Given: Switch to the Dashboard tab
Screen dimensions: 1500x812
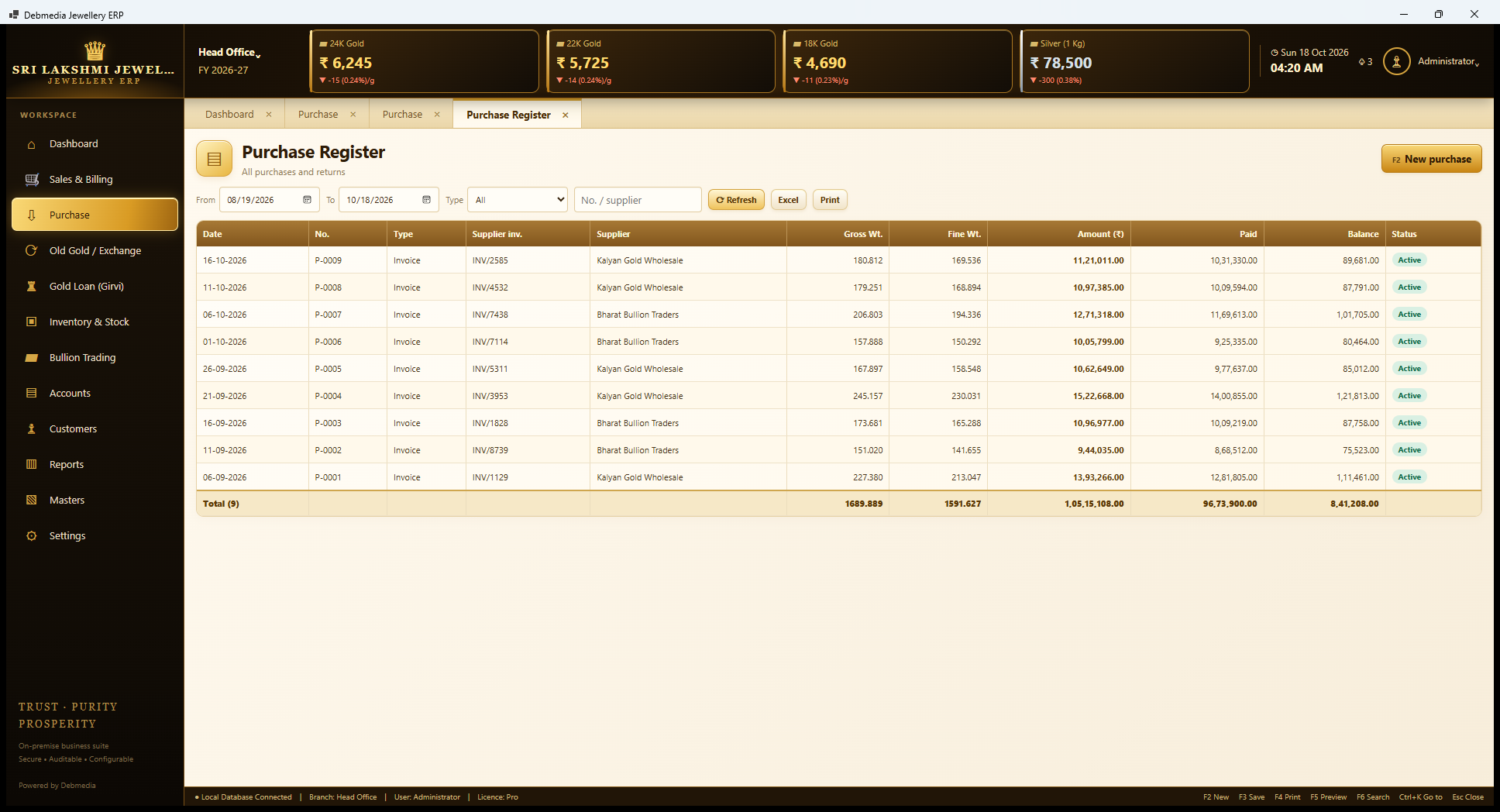Looking at the screenshot, I should [229, 115].
